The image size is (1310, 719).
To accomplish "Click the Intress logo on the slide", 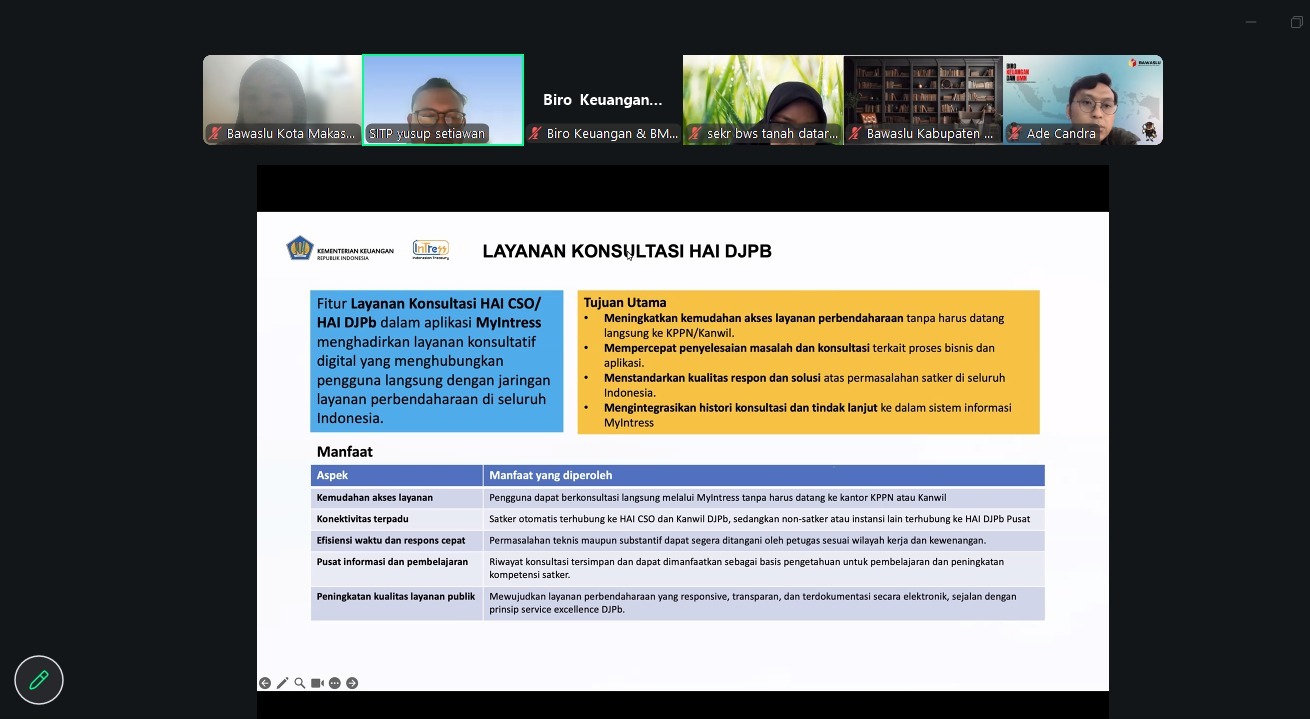I will click(431, 250).
